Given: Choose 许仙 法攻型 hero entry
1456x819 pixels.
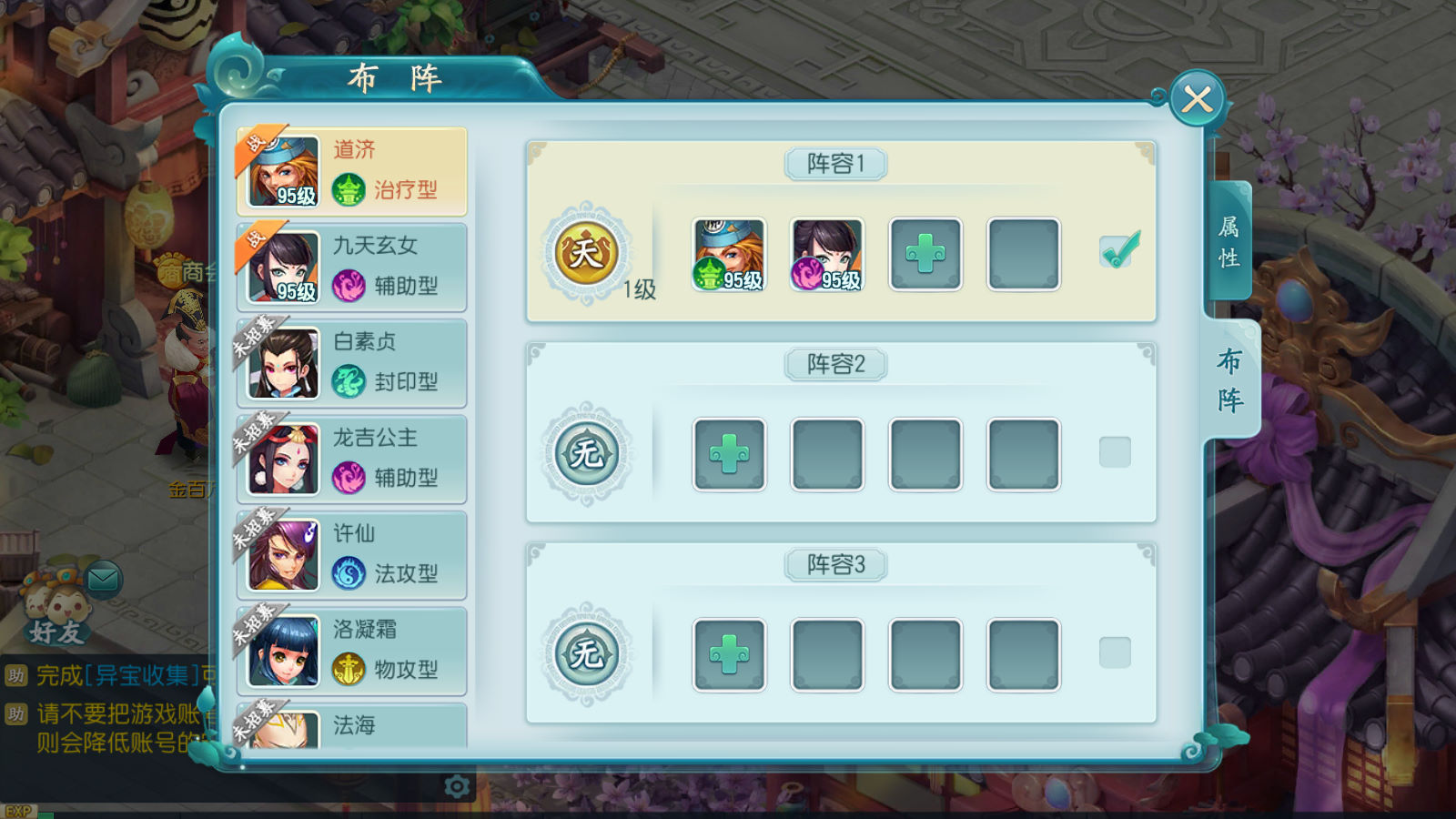Looking at the screenshot, I should 351,555.
